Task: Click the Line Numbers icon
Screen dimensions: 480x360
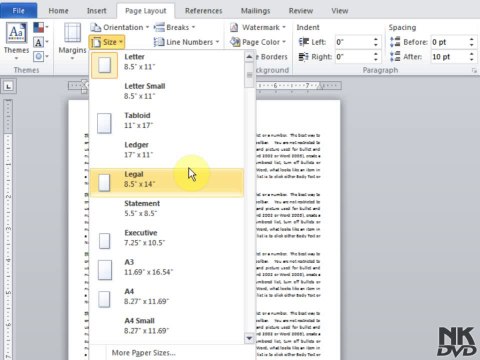Action: click(159, 42)
